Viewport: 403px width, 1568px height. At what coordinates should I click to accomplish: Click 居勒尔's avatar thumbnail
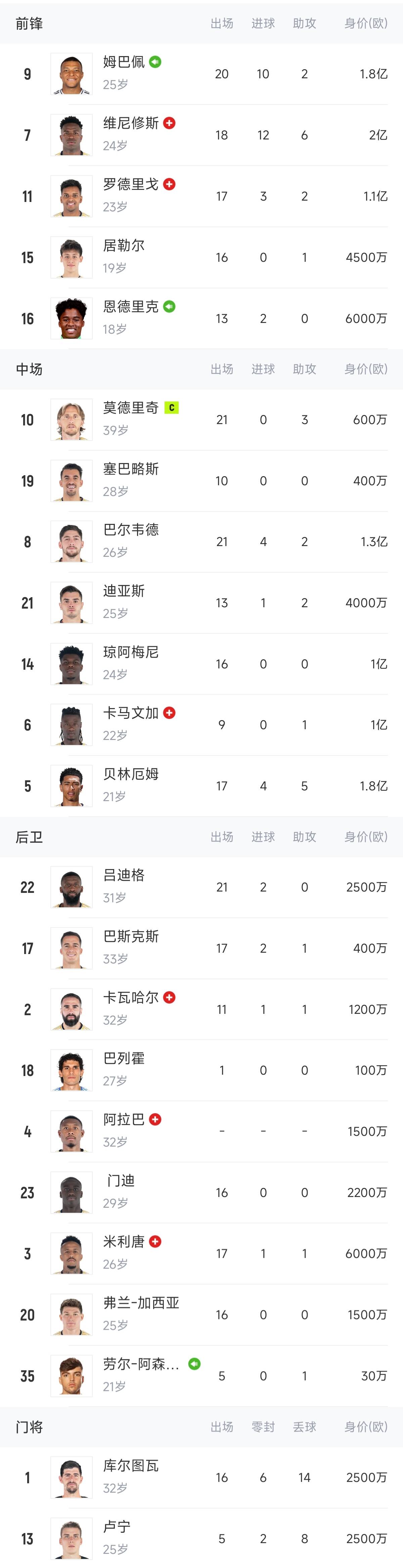pos(71,257)
